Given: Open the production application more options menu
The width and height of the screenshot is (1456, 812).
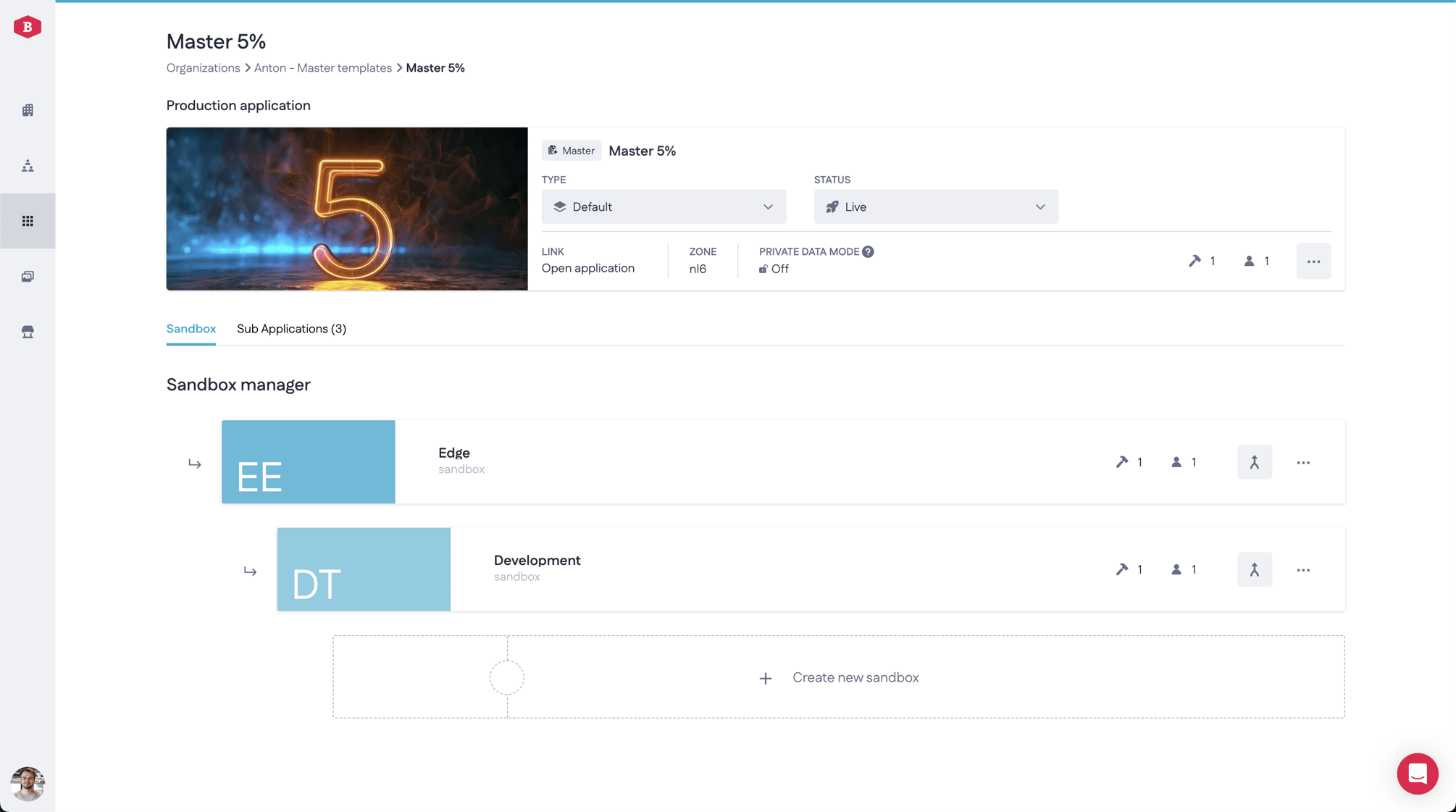Looking at the screenshot, I should coord(1313,261).
